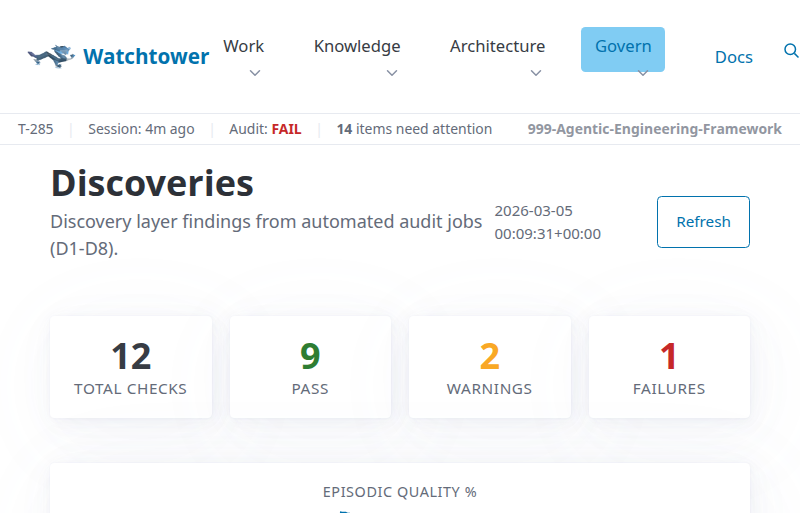Click the 2026-03-05 timestamp text

pyautogui.click(x=547, y=223)
